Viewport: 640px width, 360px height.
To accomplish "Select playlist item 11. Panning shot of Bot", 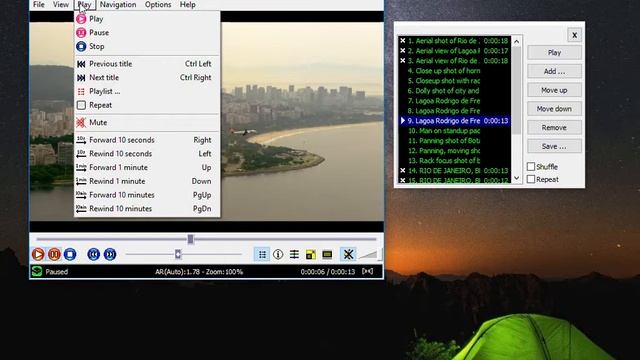I will pos(455,141).
